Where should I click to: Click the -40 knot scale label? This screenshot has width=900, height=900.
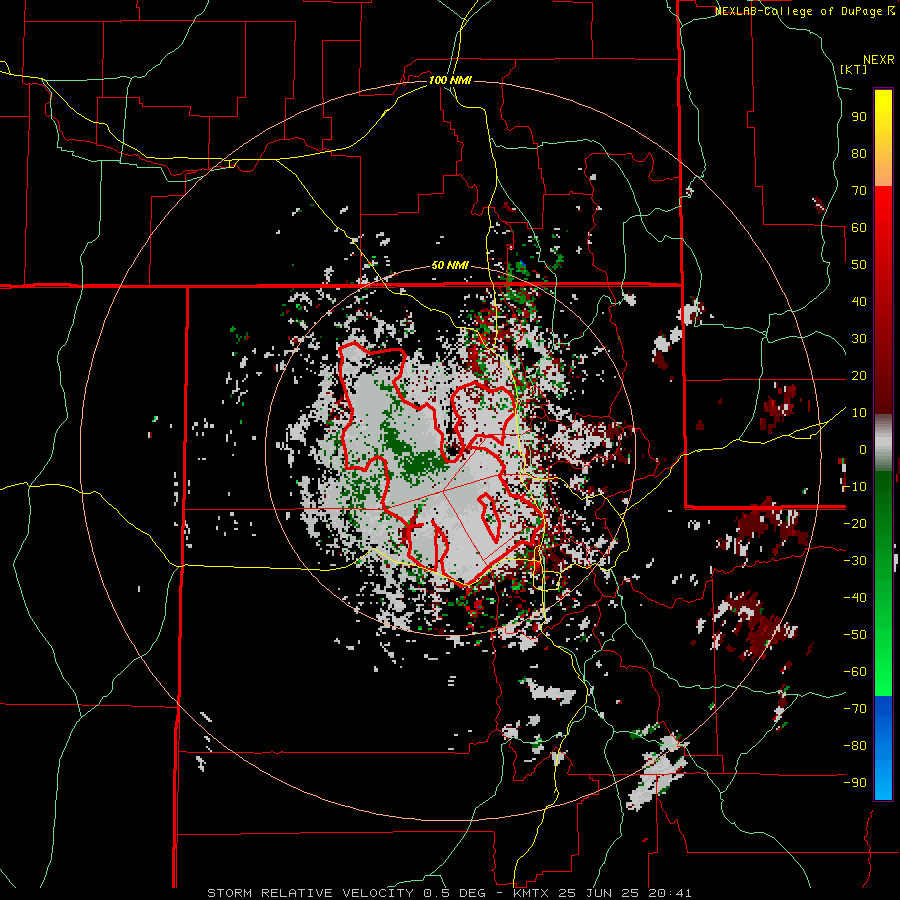[x=855, y=598]
